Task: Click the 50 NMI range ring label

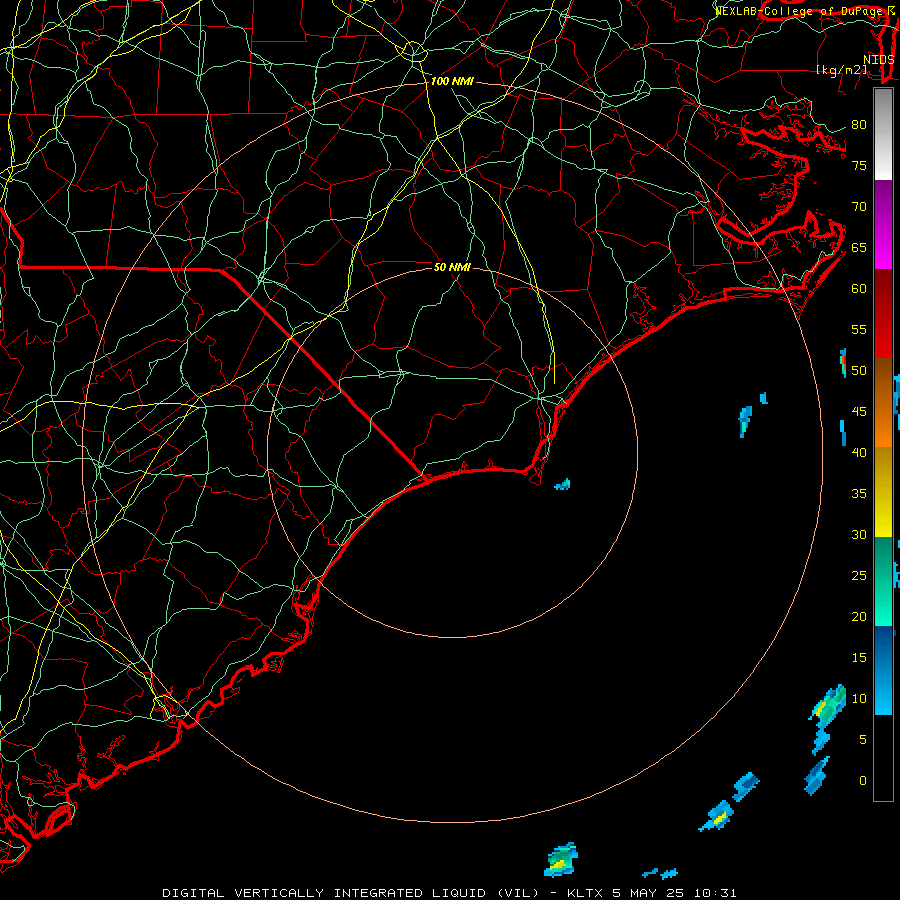Action: coord(452,267)
